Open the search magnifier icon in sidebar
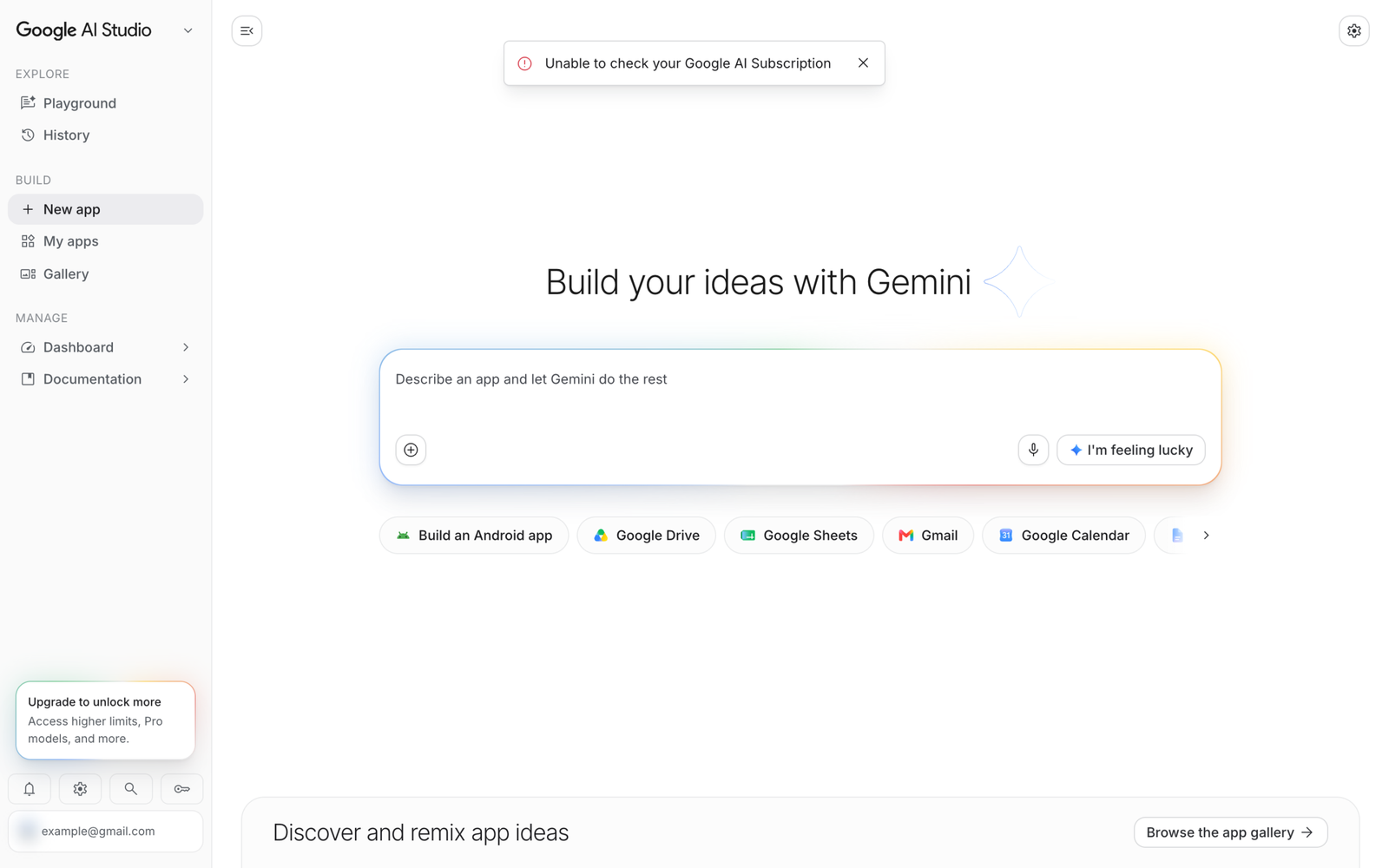Screen dimensions: 1389x868 click(x=131, y=789)
